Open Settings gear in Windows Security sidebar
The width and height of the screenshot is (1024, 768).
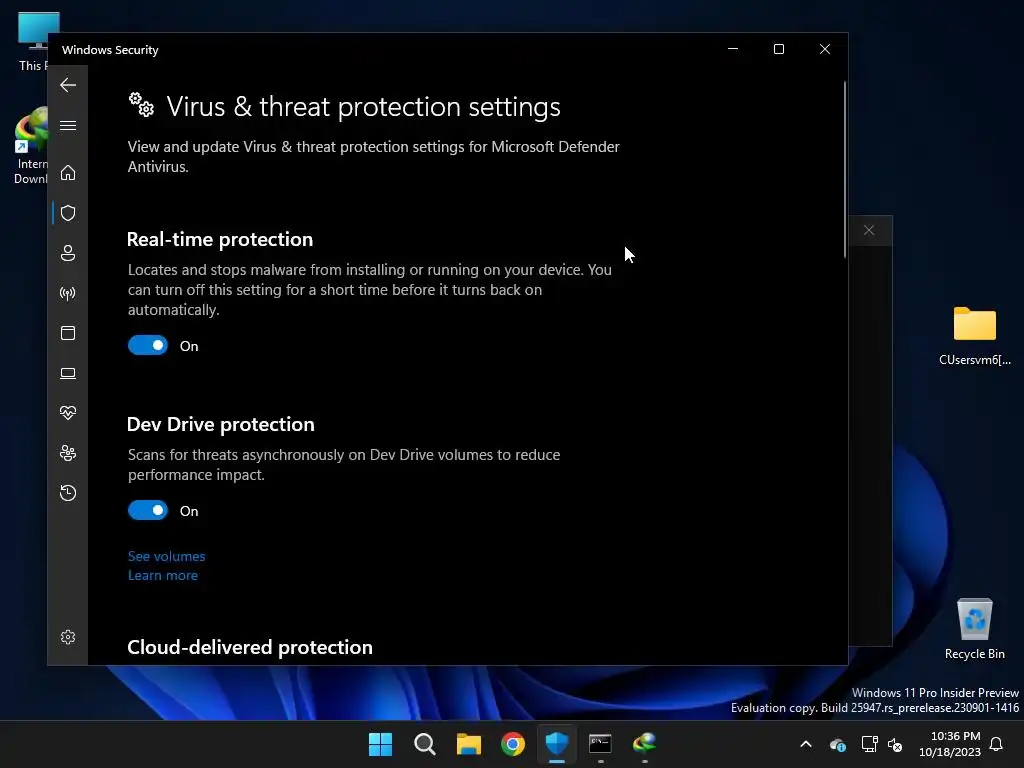[68, 637]
